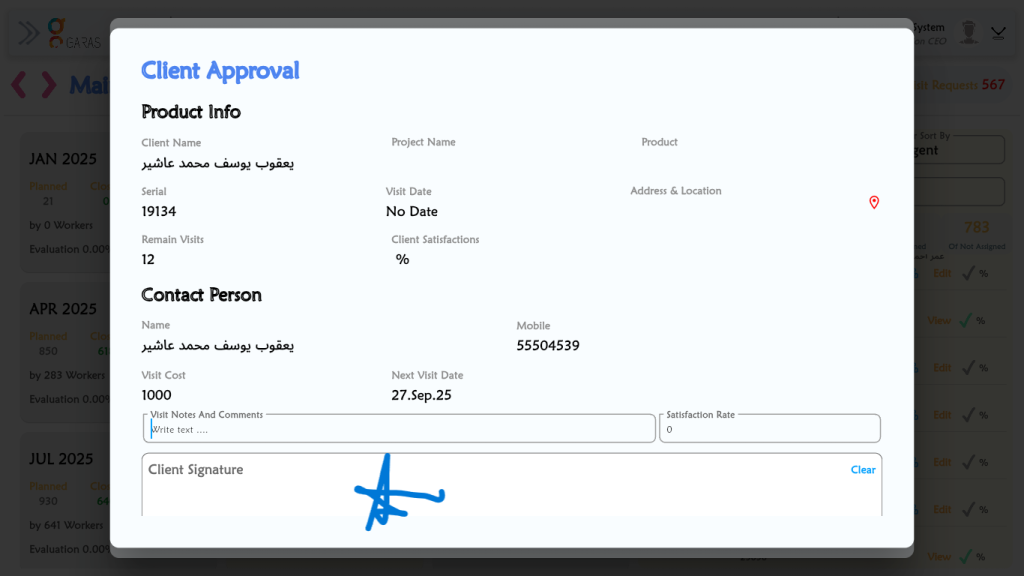
Task: Focus the Satisfaction Rate input
Action: tap(769, 430)
